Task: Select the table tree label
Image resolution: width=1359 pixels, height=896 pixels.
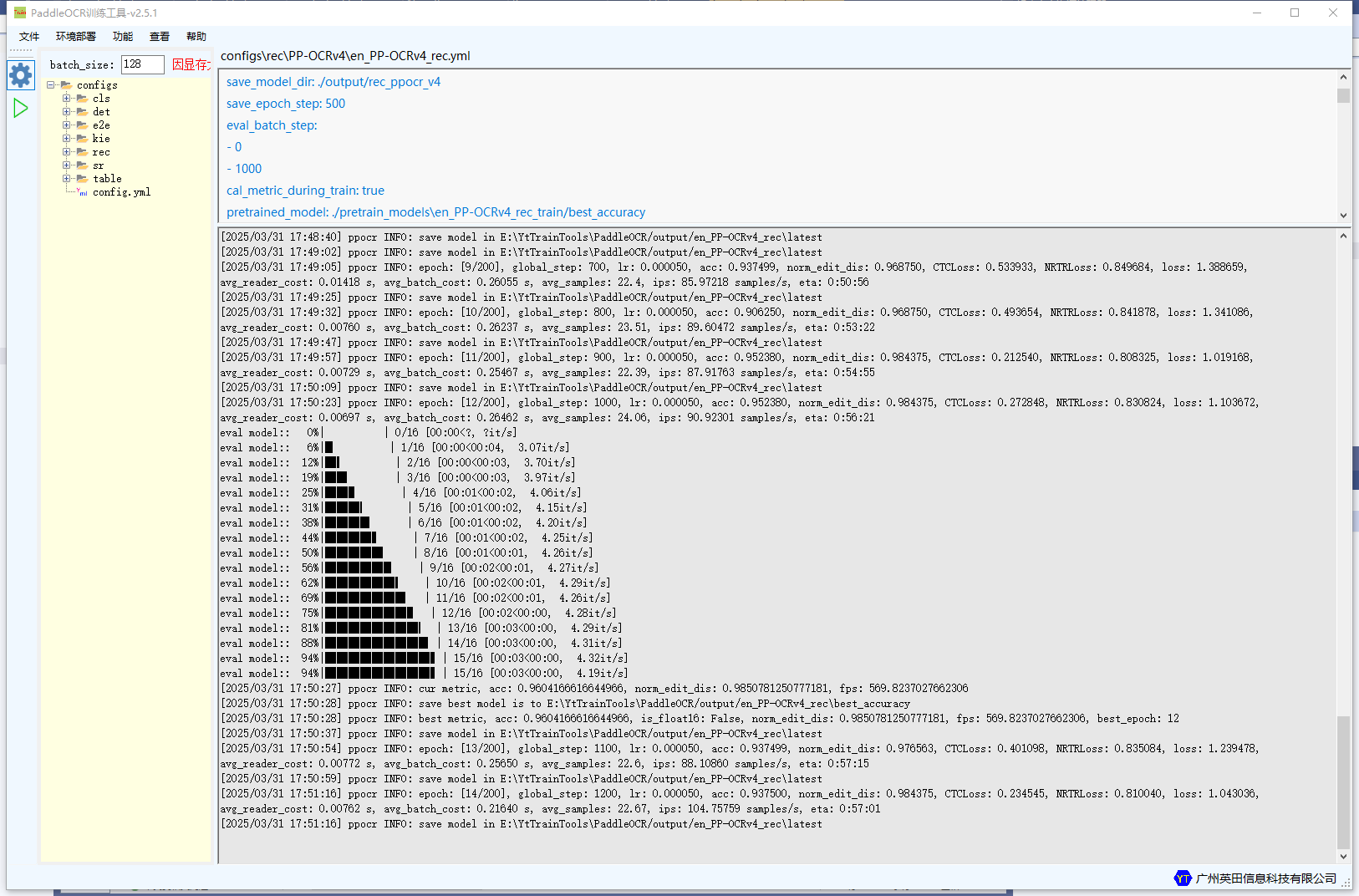Action: (107, 179)
